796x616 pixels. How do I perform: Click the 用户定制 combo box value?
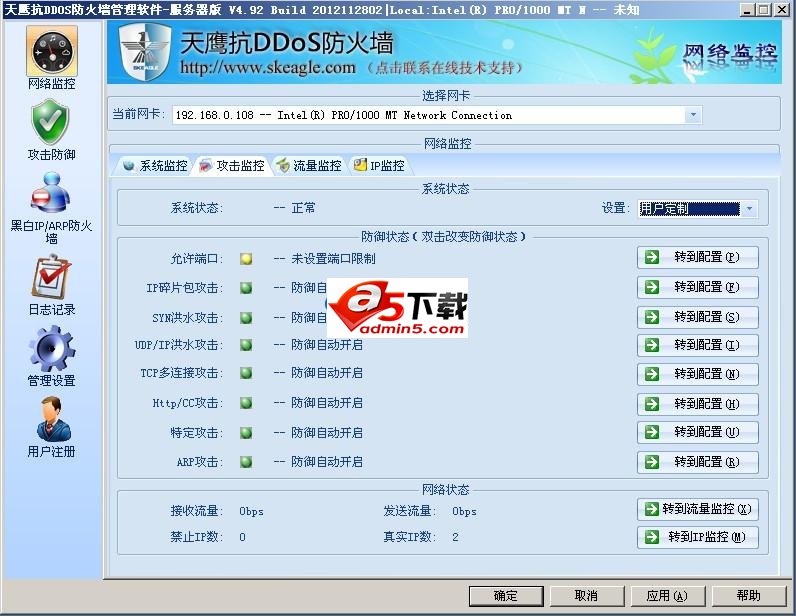pyautogui.click(x=689, y=209)
